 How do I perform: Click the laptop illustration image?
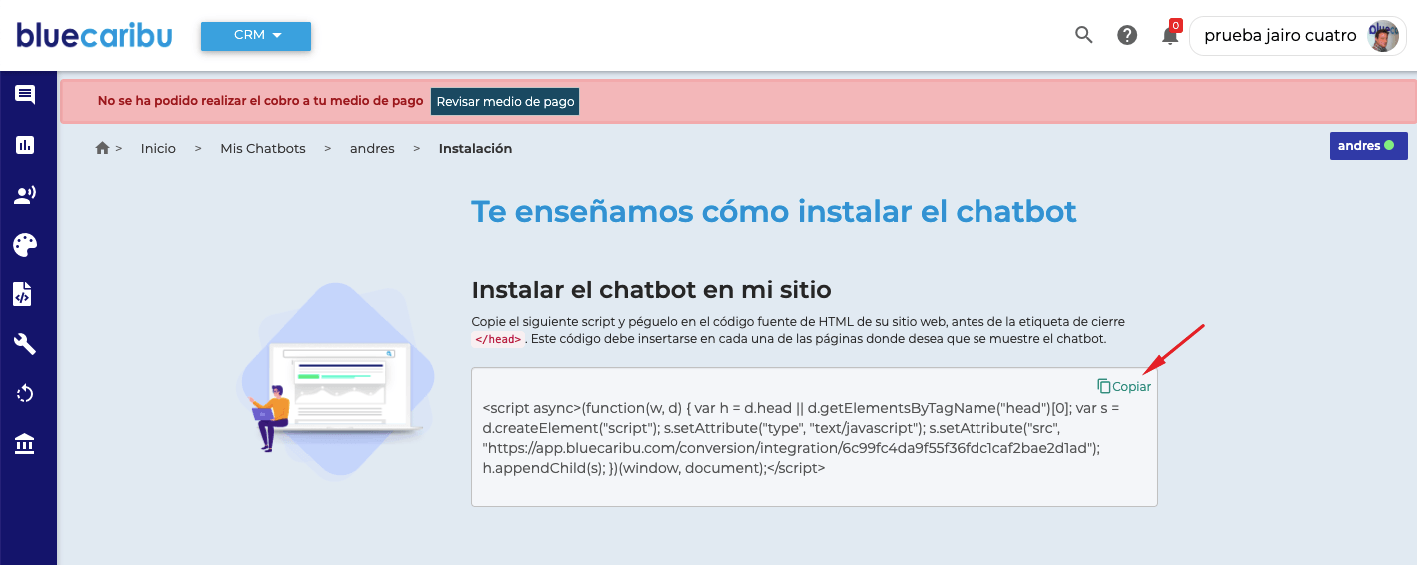335,380
